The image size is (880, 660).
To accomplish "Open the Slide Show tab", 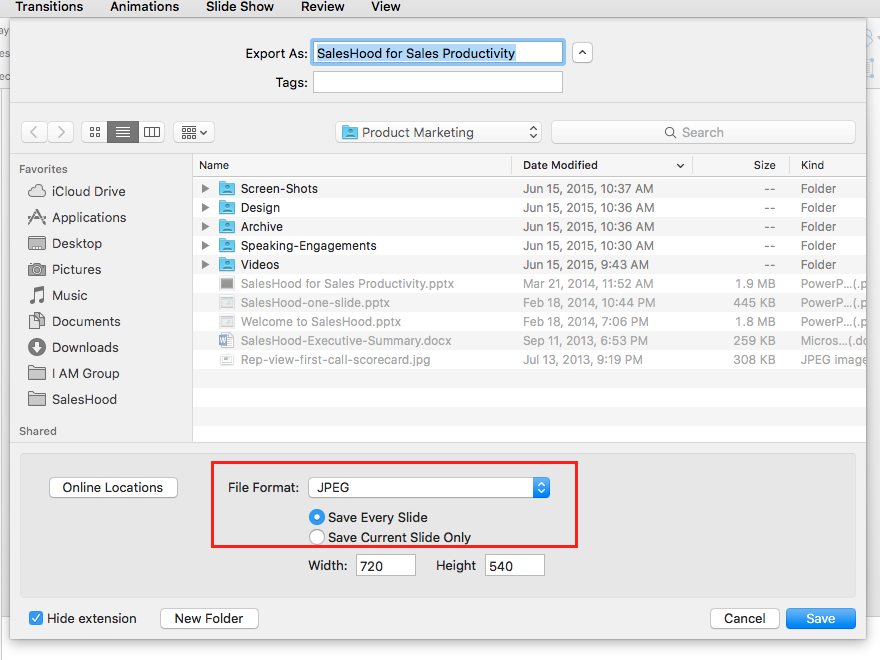I will (x=240, y=7).
